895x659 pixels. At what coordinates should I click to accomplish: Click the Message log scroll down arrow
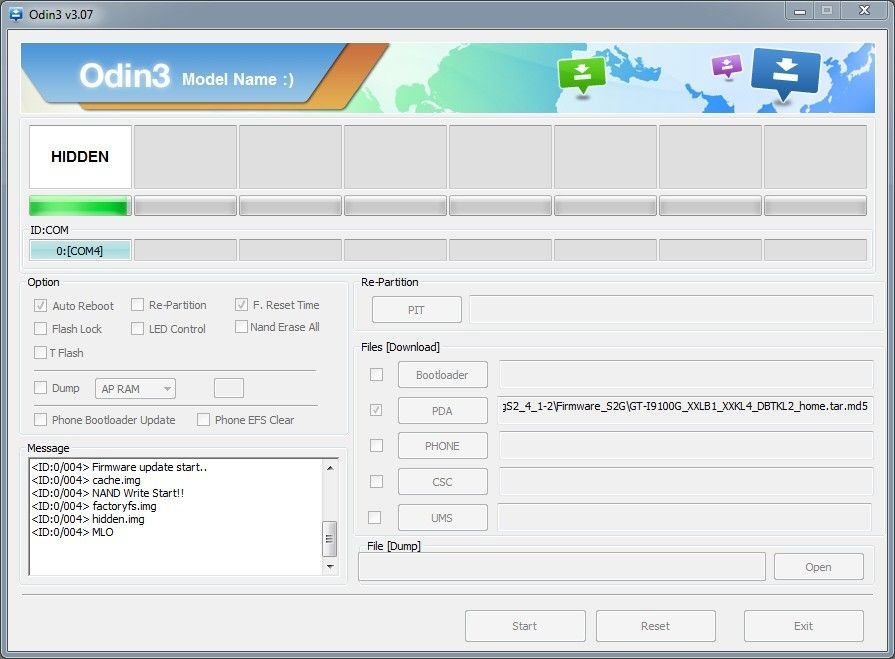330,567
